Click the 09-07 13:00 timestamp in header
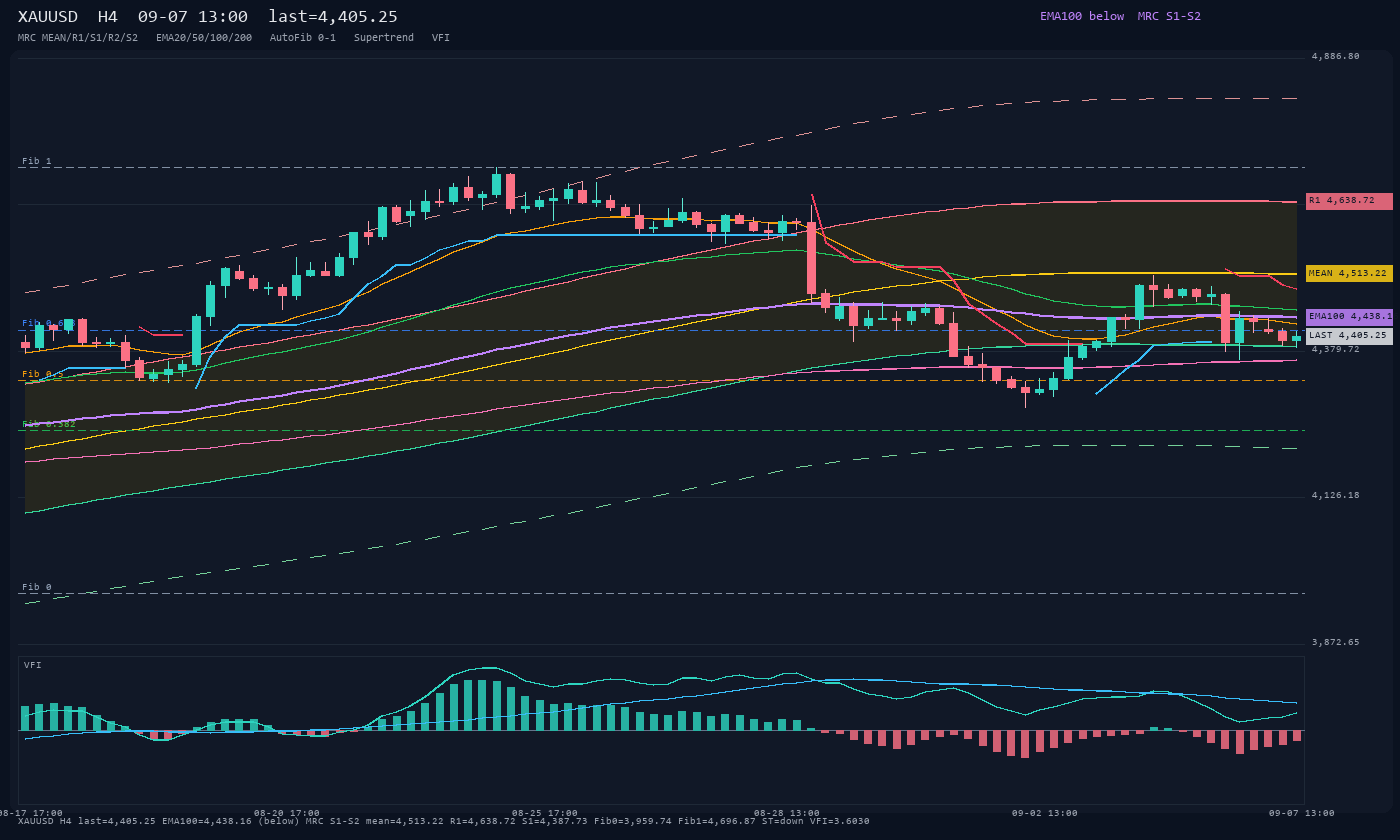The height and width of the screenshot is (840, 1400). tap(193, 17)
